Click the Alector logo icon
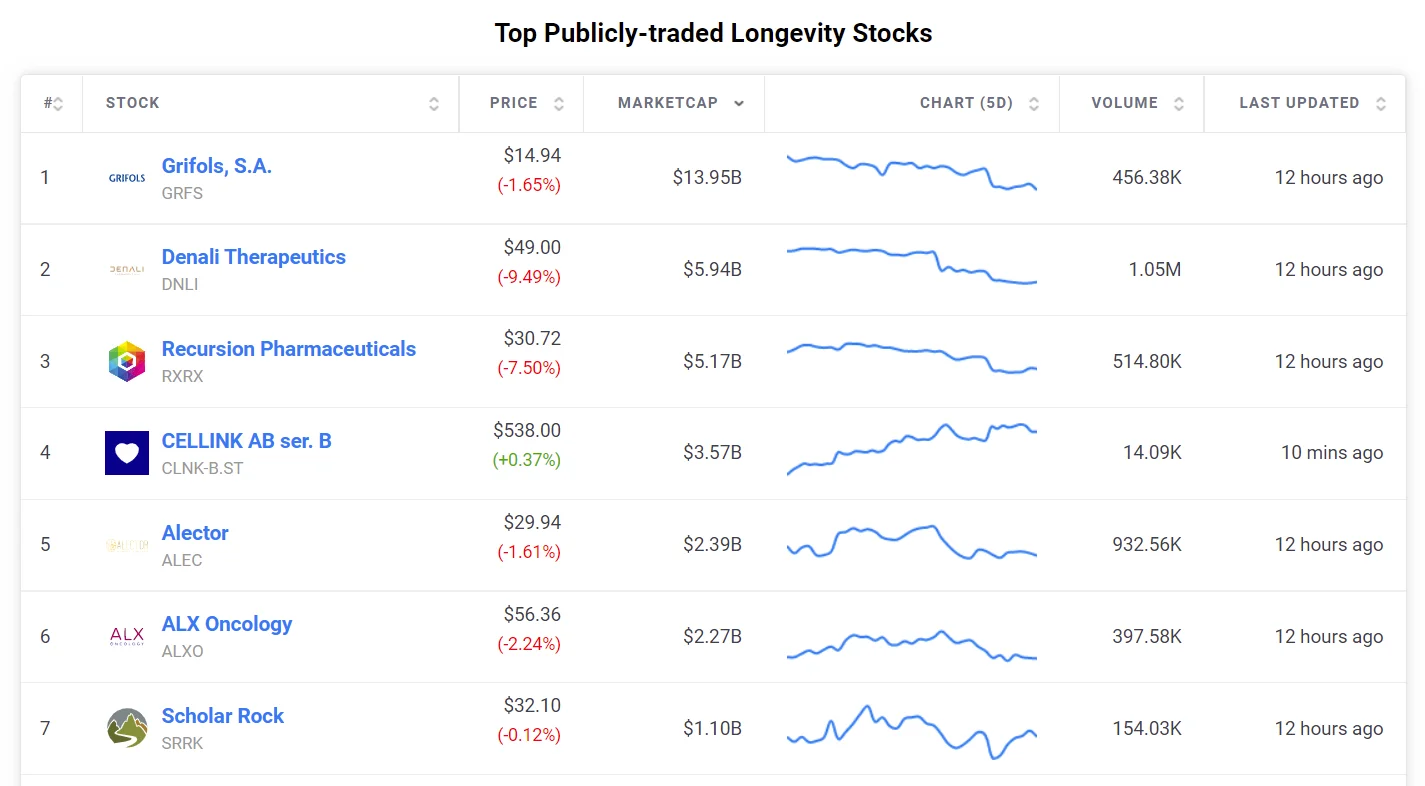The image size is (1425, 786). [x=127, y=545]
